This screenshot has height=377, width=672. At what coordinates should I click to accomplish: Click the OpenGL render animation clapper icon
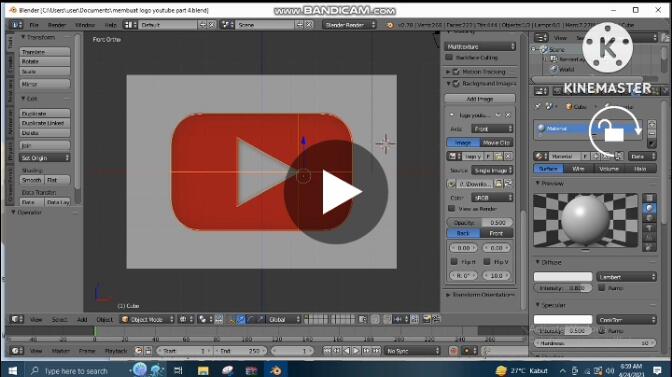[x=436, y=319]
